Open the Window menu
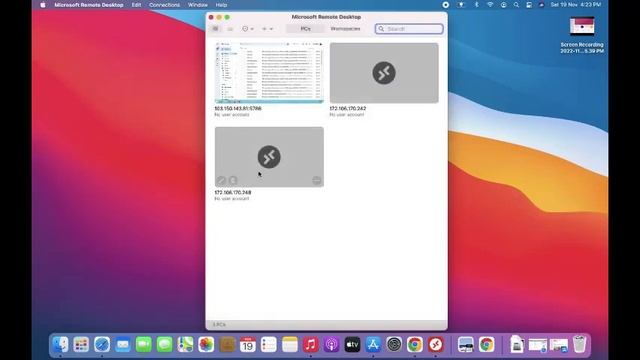This screenshot has height=360, width=640. pos(198,5)
